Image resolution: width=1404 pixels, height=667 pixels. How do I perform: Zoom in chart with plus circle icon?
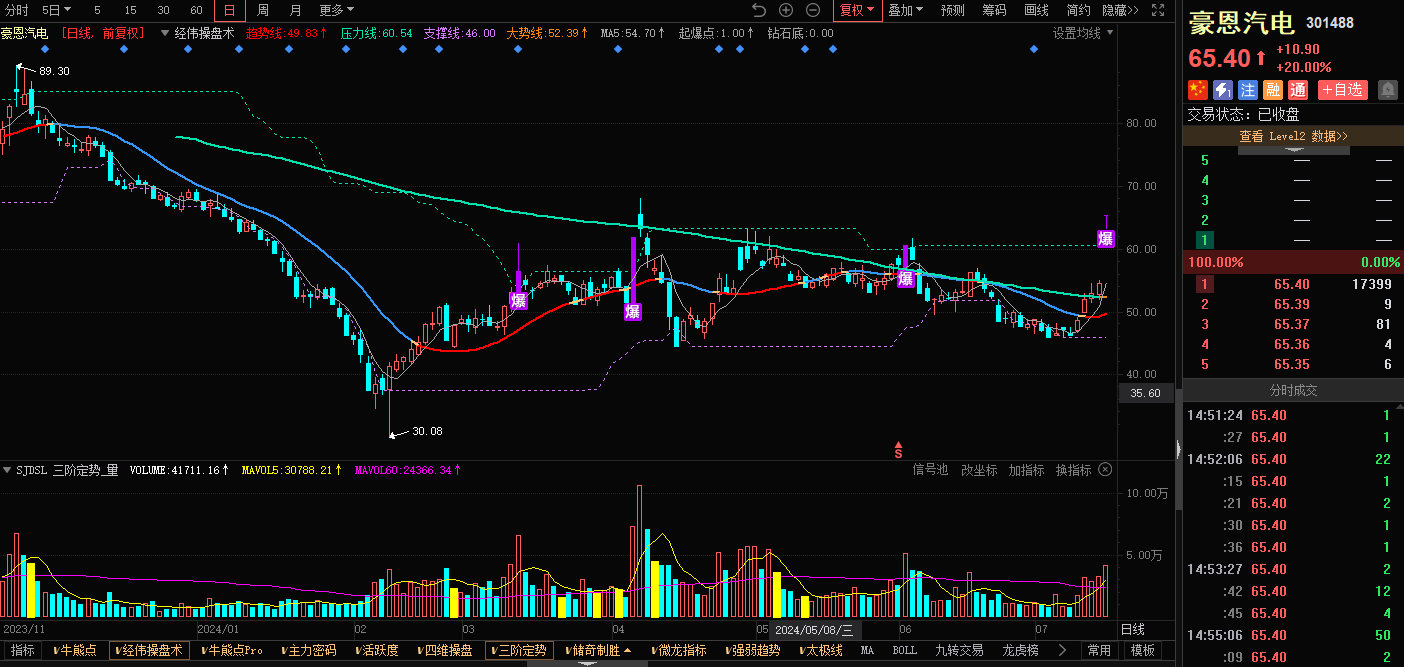click(786, 10)
